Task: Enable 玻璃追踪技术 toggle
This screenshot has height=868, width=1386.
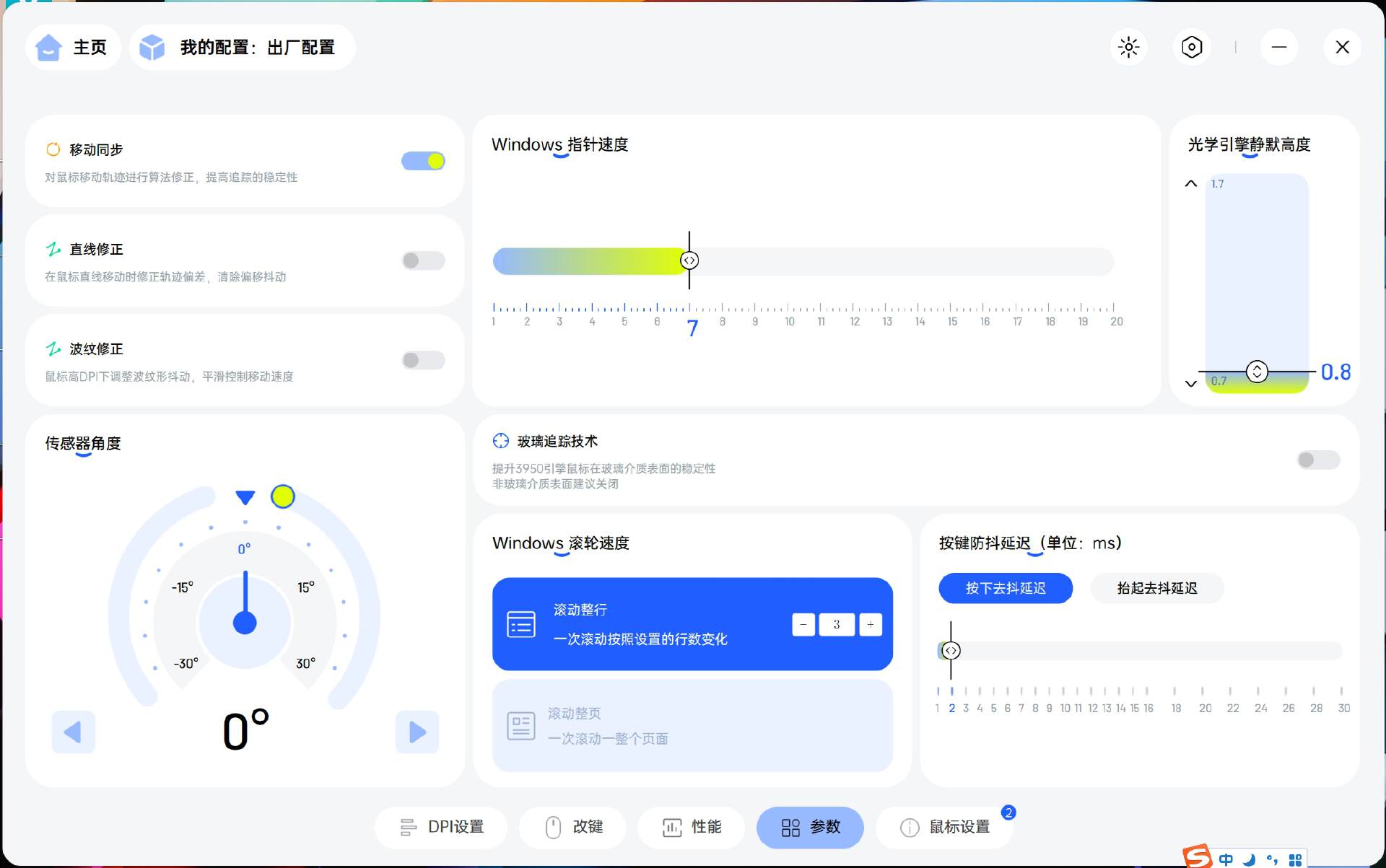Action: pyautogui.click(x=1318, y=460)
